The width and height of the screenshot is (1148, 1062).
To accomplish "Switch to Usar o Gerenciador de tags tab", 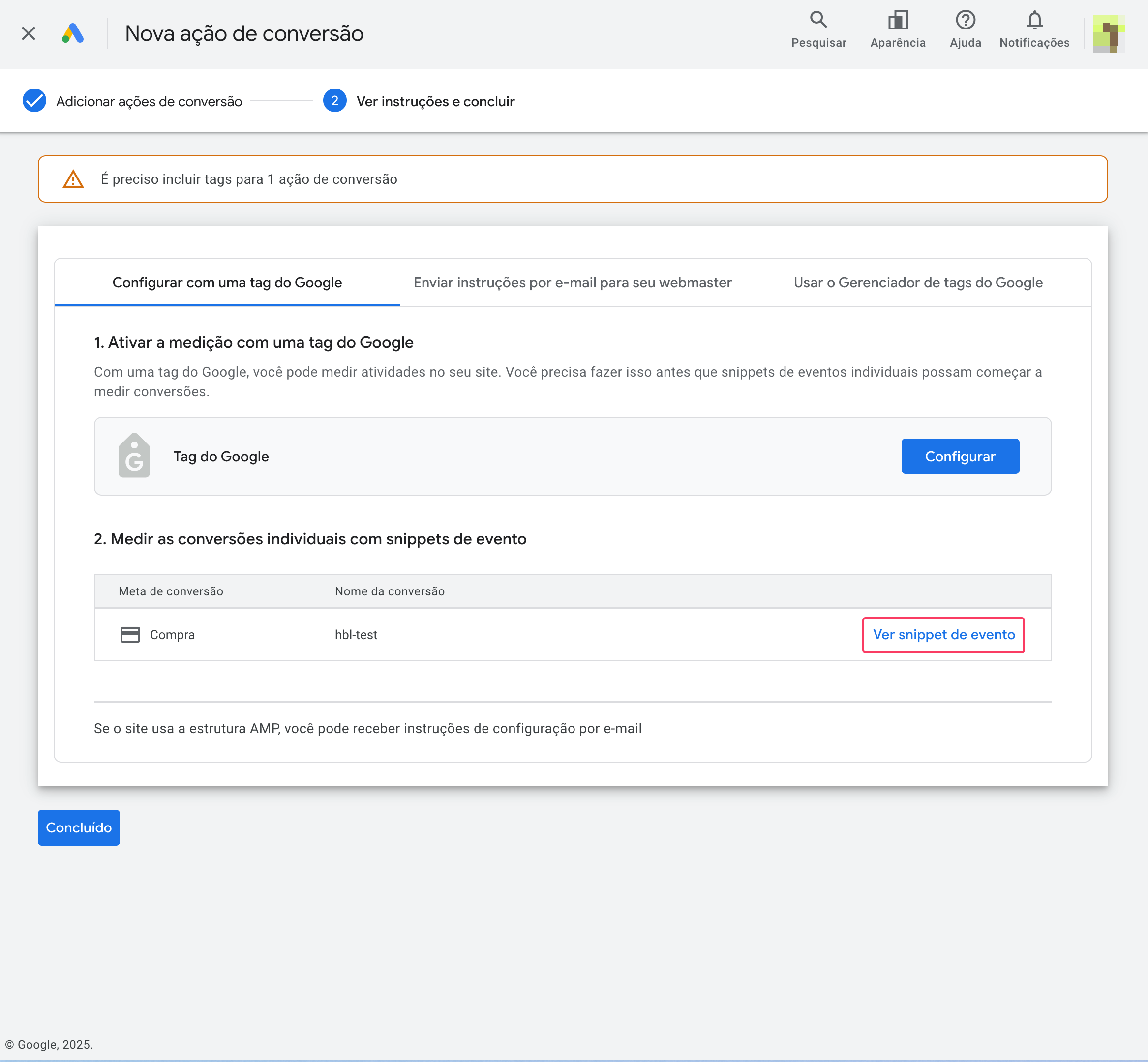I will click(917, 283).
